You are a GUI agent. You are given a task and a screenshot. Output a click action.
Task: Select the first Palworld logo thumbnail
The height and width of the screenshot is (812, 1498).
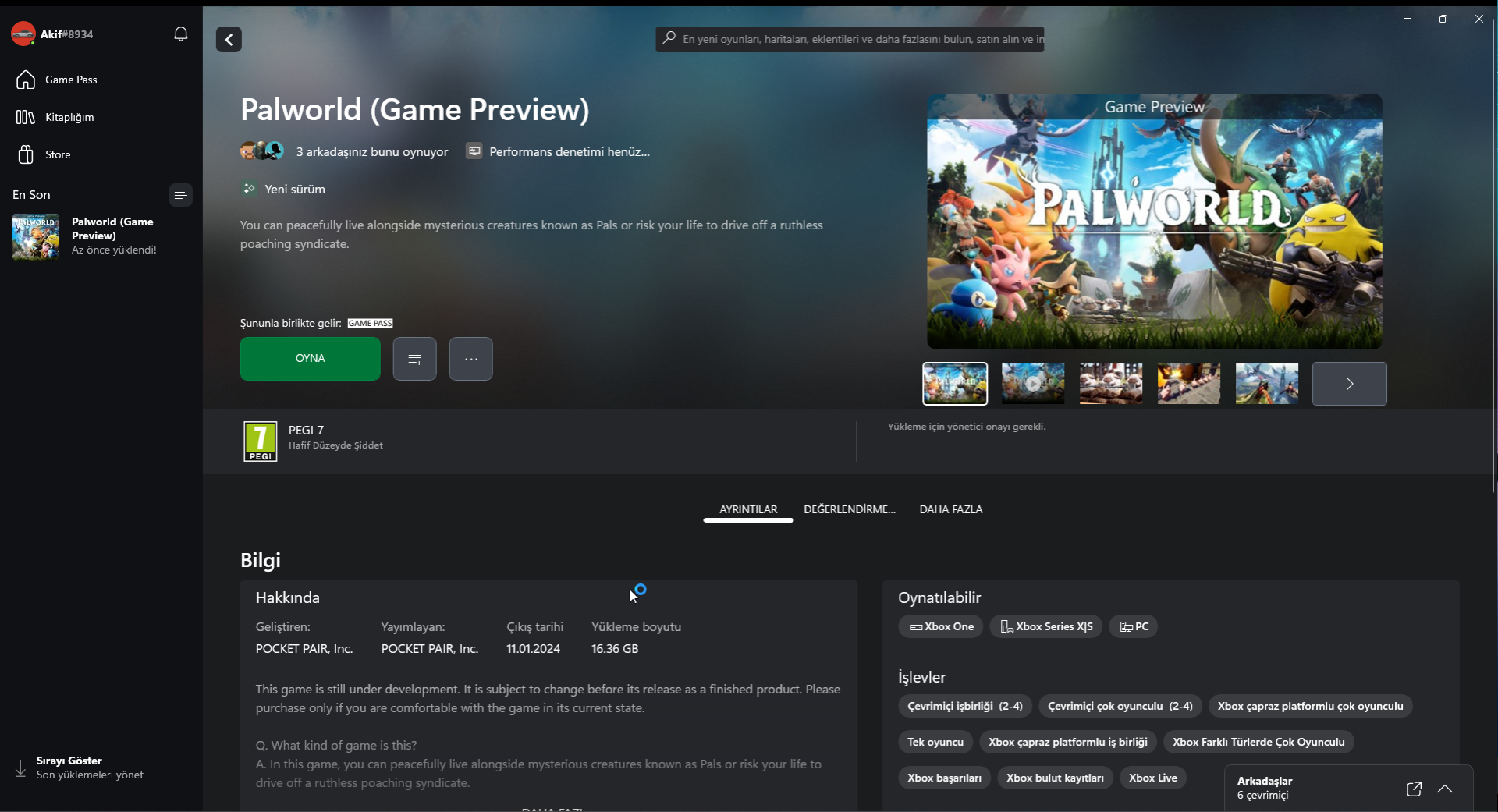[x=955, y=384]
